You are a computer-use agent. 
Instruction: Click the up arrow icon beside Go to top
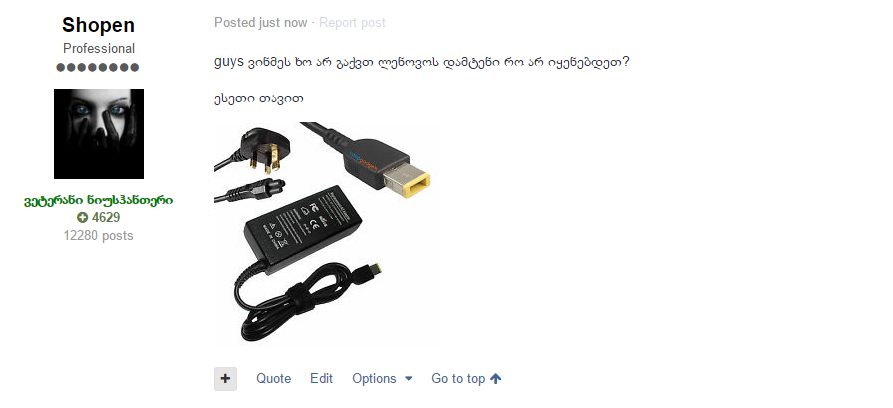click(495, 378)
